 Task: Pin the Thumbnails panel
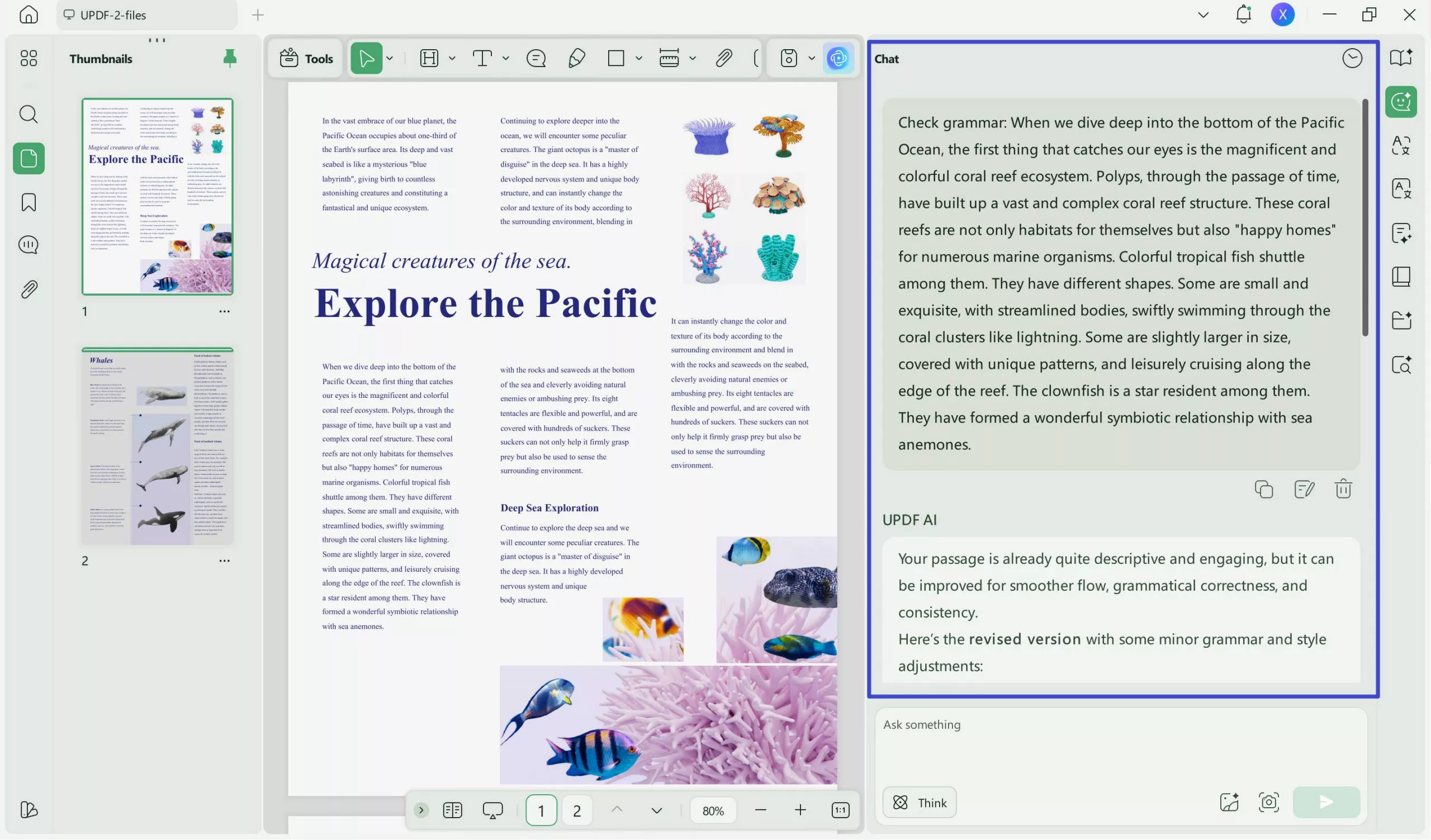click(x=230, y=59)
